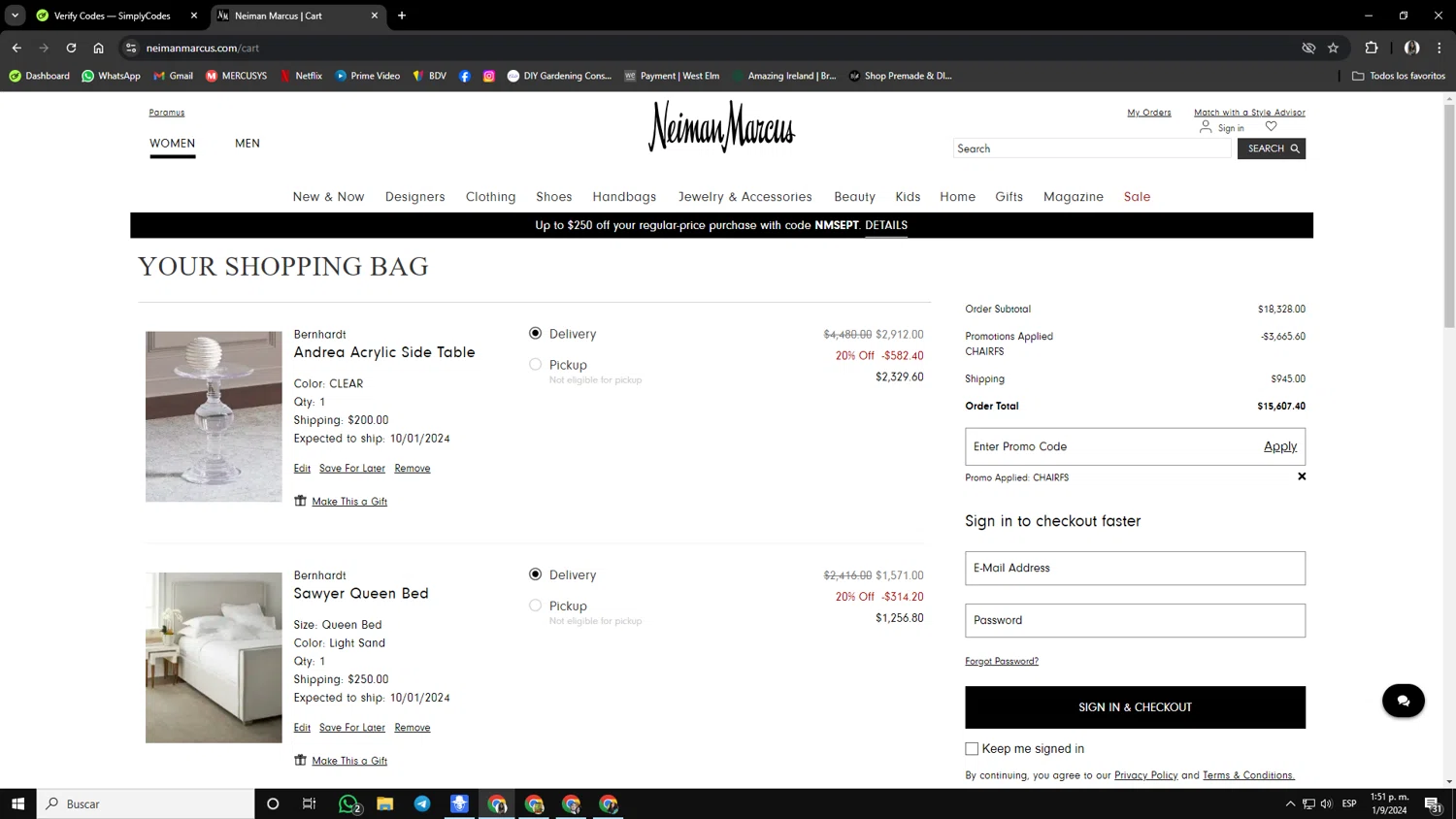This screenshot has height=819, width=1456.
Task: Show hidden system tray icons
Action: pos(1290,803)
